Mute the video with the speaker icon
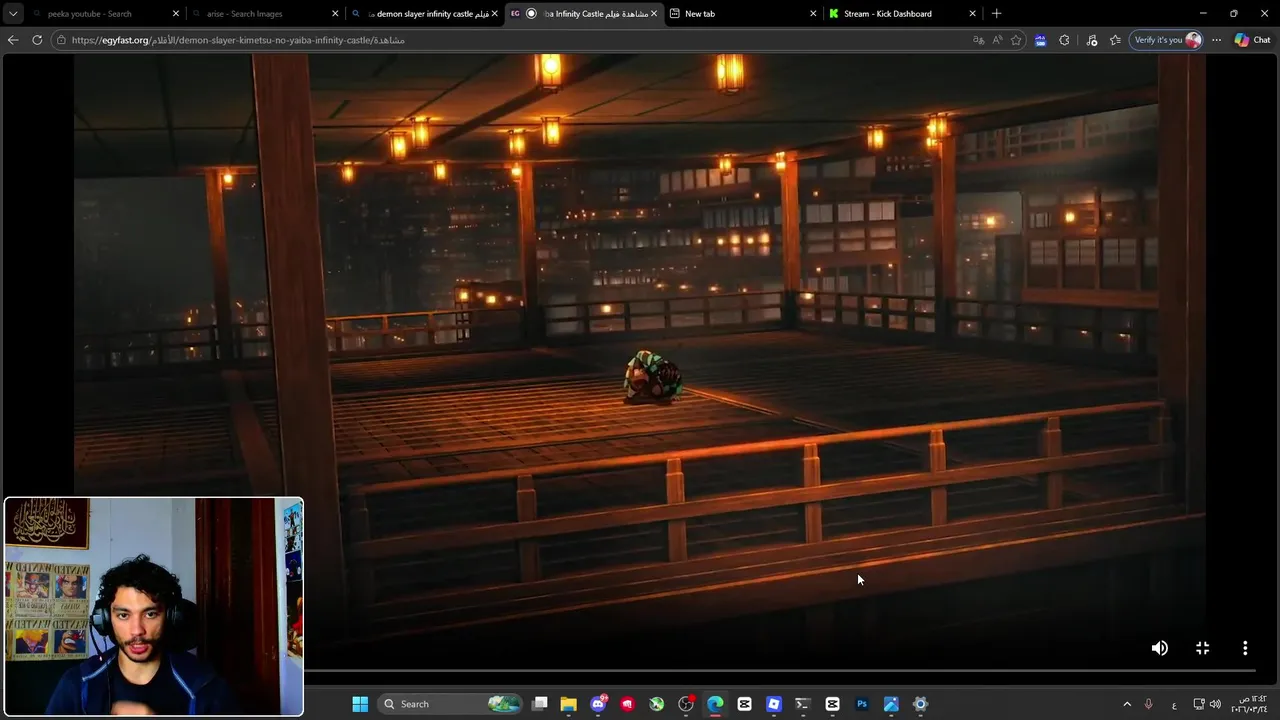Image resolution: width=1280 pixels, height=720 pixels. pyautogui.click(x=1159, y=648)
